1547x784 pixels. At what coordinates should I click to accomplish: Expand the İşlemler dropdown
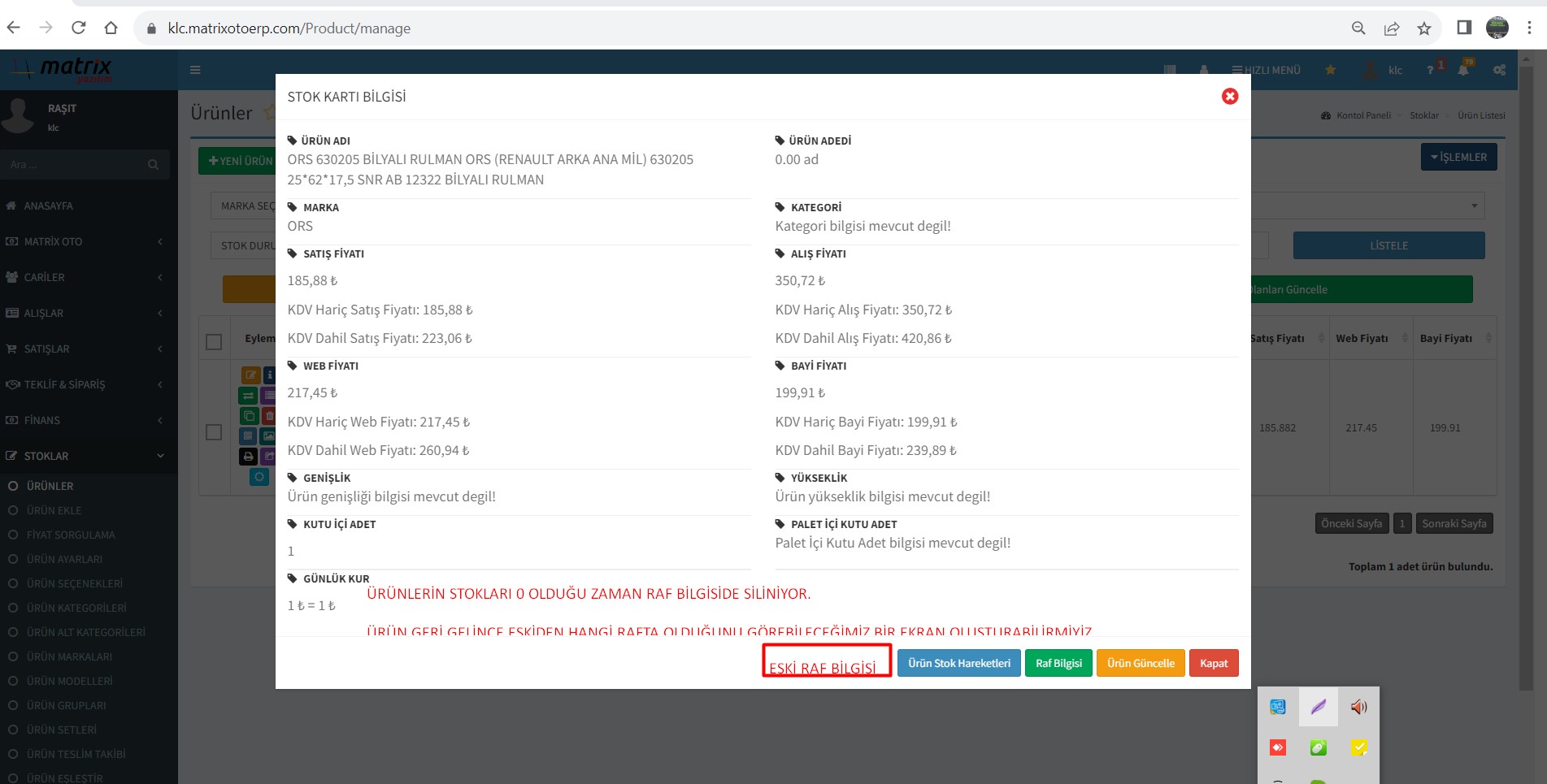click(1458, 157)
